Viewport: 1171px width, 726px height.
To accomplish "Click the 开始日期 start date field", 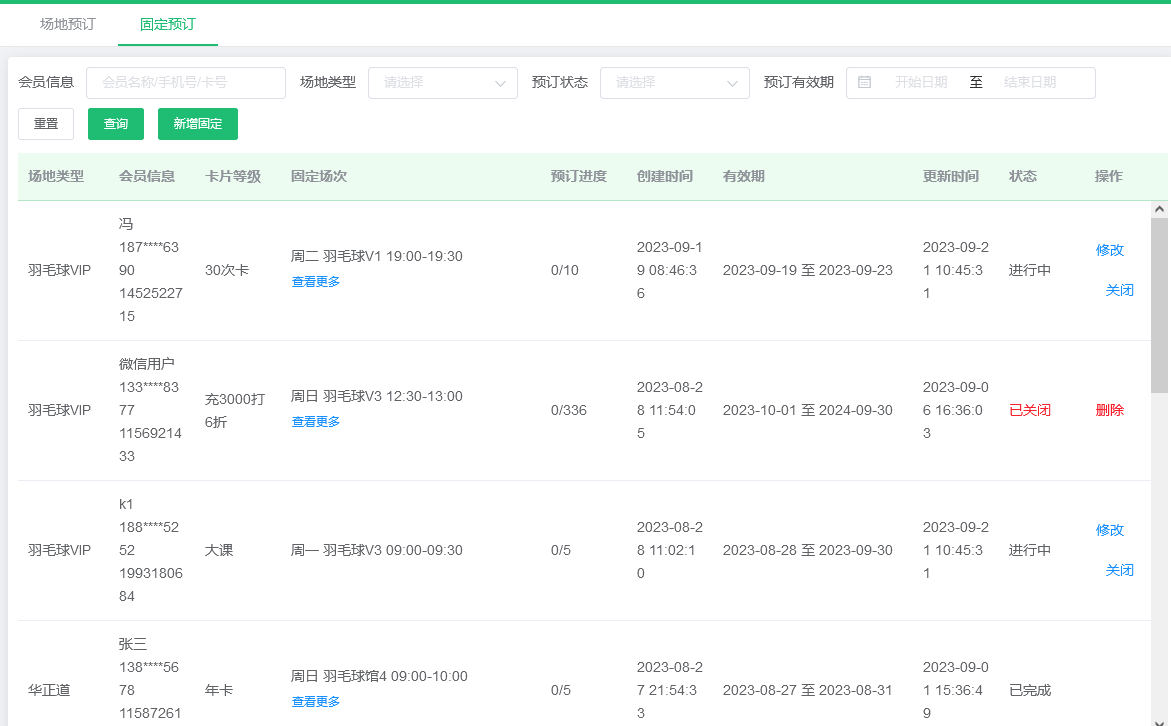I will pos(920,83).
